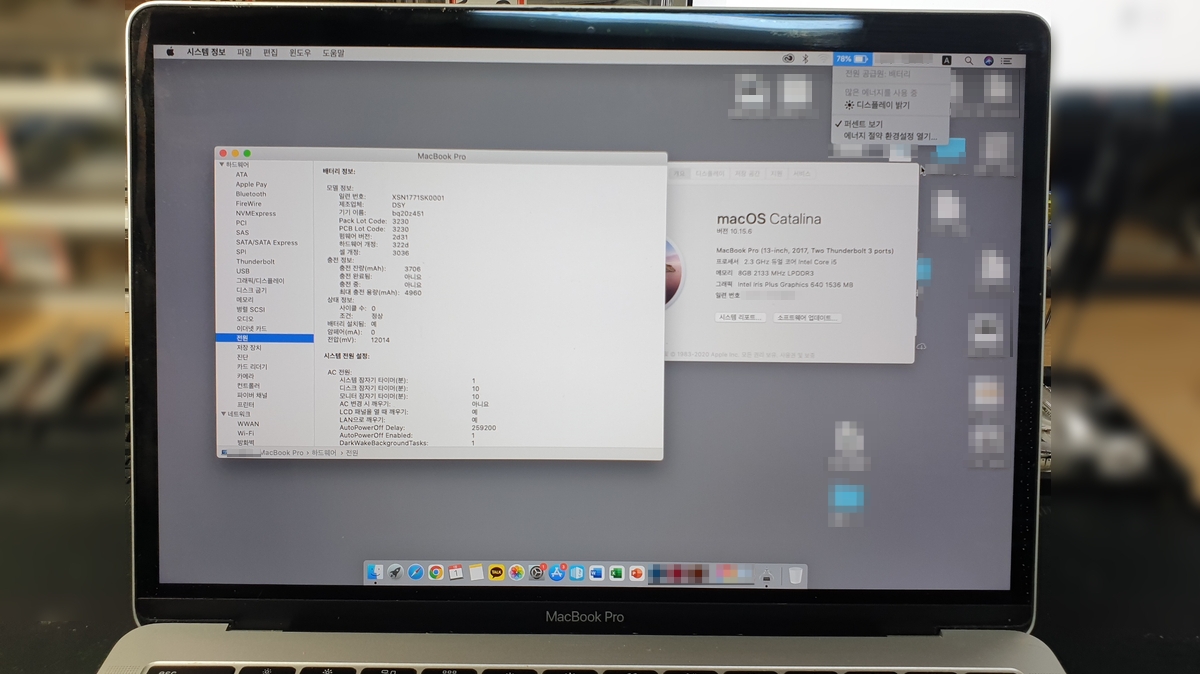Select 카메라 in sidebar
Screen dimensions: 1200x674
[x=245, y=376]
